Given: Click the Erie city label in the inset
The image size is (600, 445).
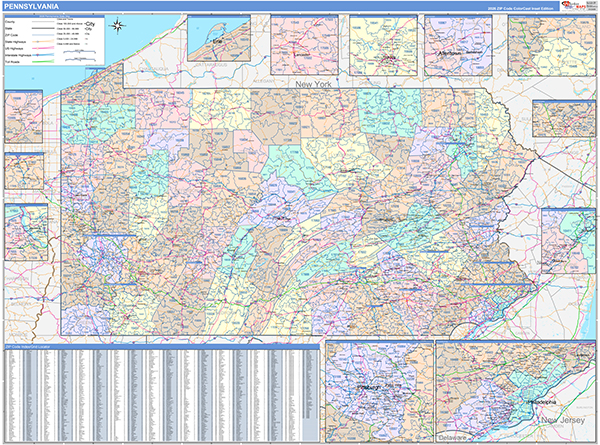Looking at the screenshot, I should click(218, 40).
